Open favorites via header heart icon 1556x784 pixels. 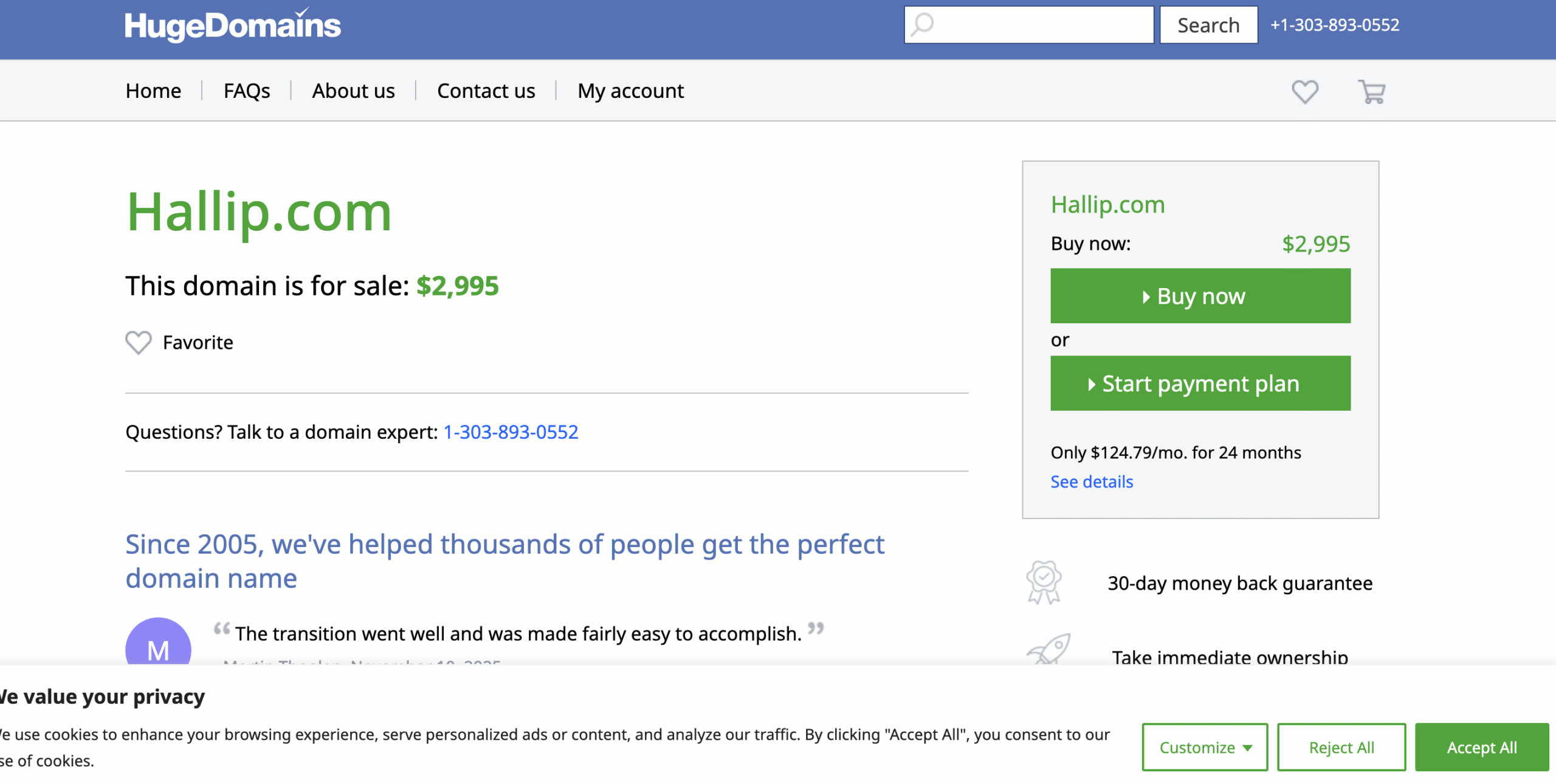coord(1304,92)
